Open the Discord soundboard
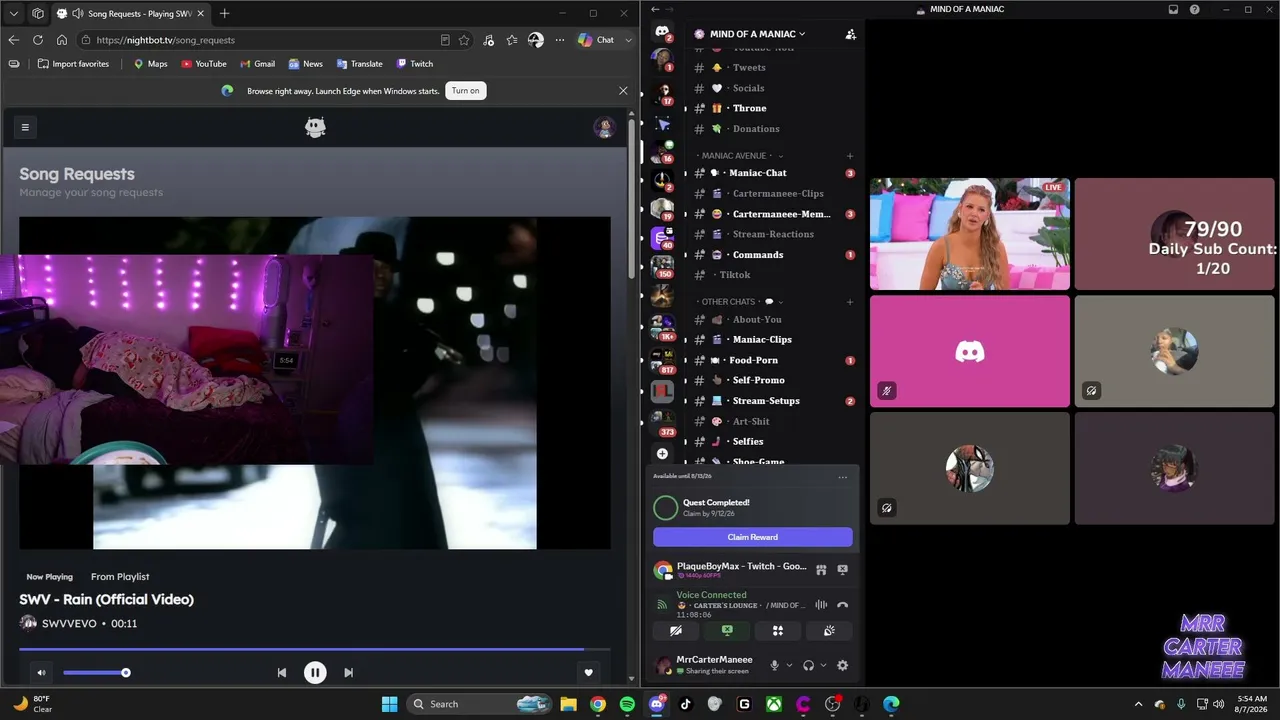Screen dimensions: 1280x720 click(x=829, y=631)
